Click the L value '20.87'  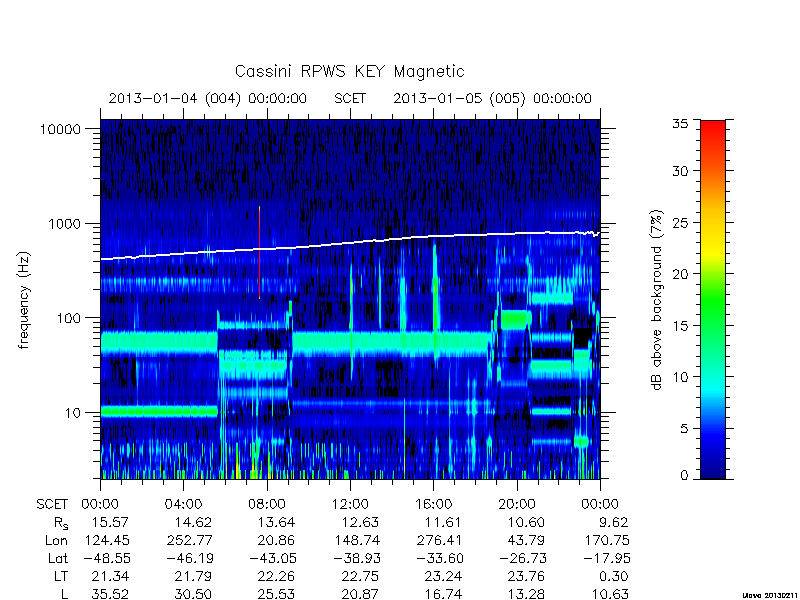(x=360, y=594)
